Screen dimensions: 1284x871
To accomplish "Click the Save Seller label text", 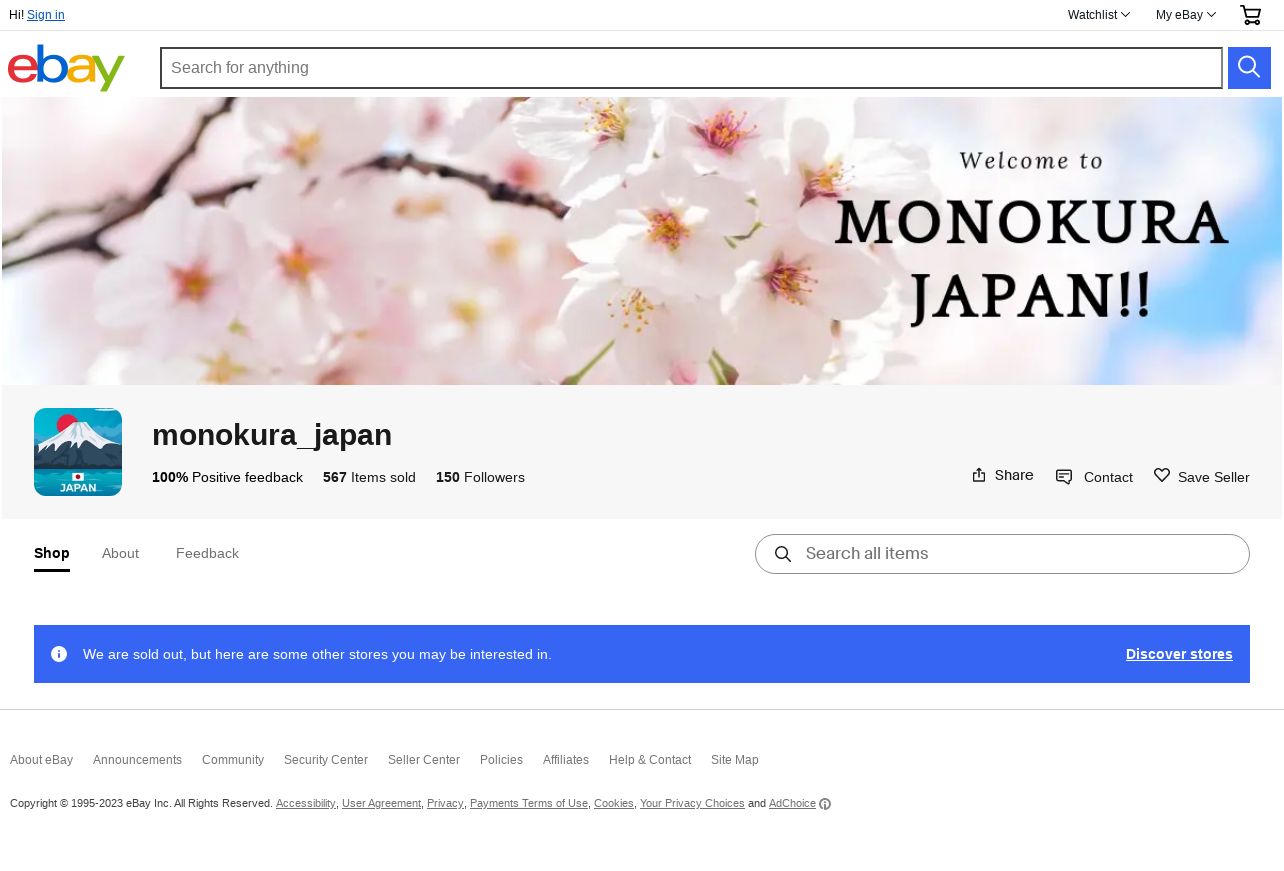I will (1214, 478).
